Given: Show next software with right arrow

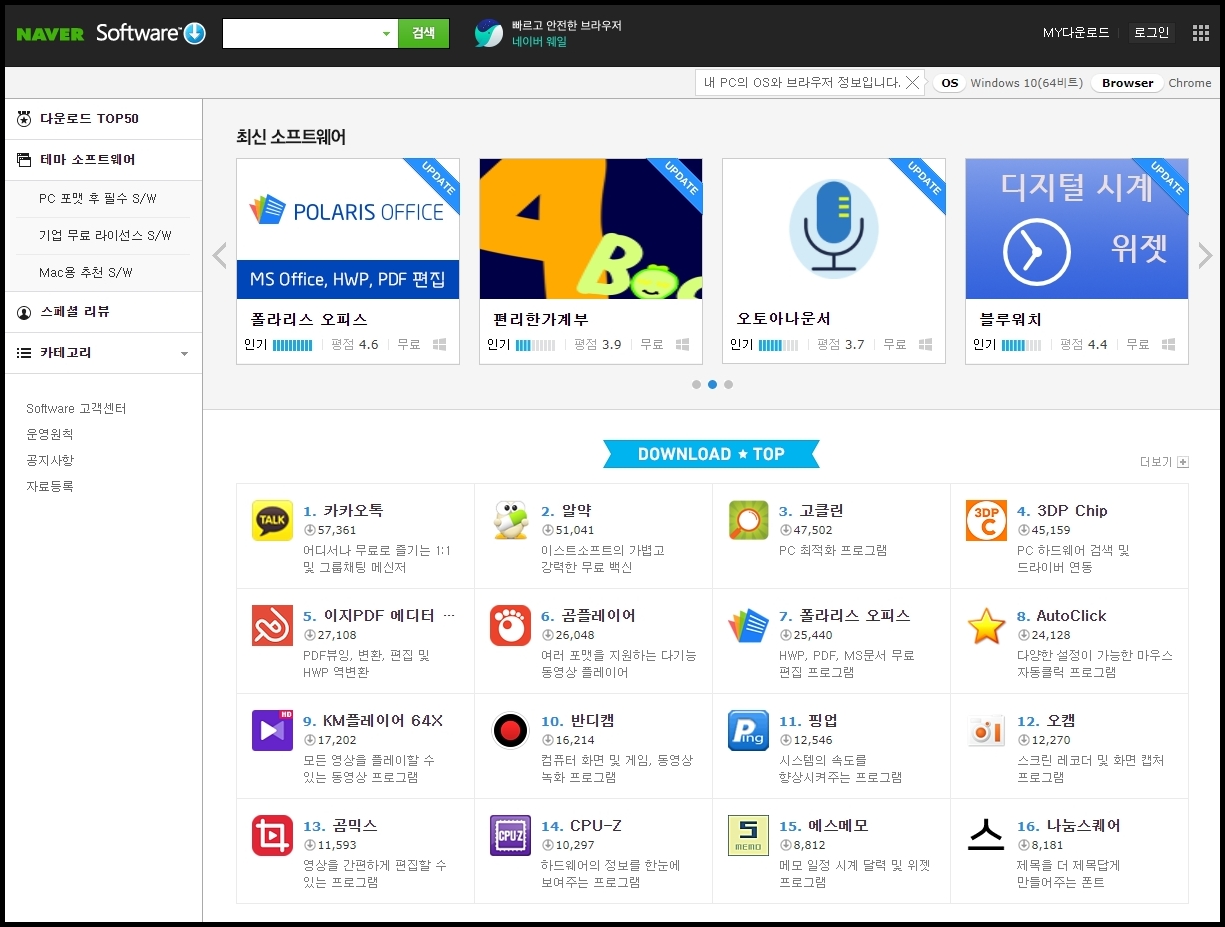Looking at the screenshot, I should tap(1205, 256).
